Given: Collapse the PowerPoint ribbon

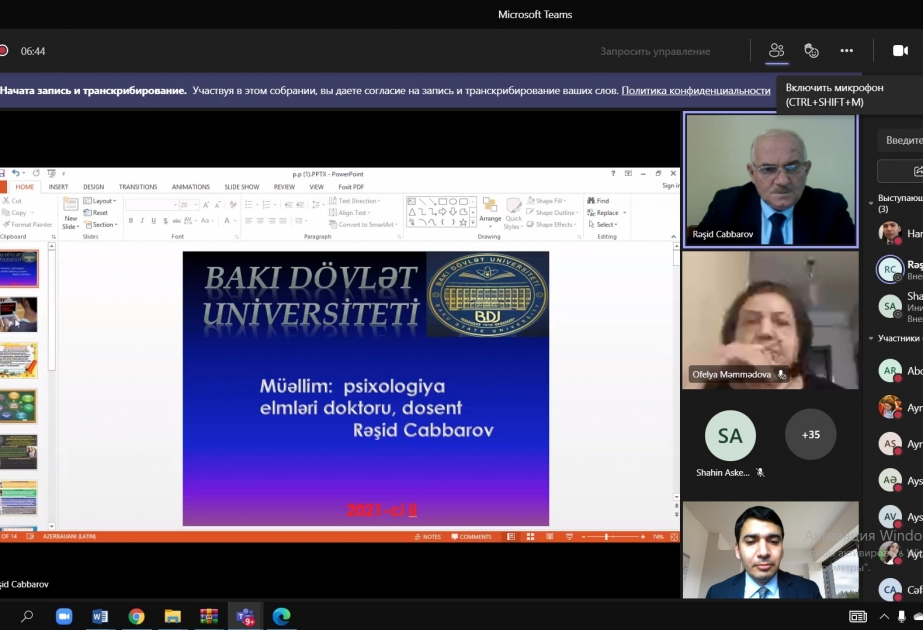Looking at the screenshot, I should click(x=673, y=237).
